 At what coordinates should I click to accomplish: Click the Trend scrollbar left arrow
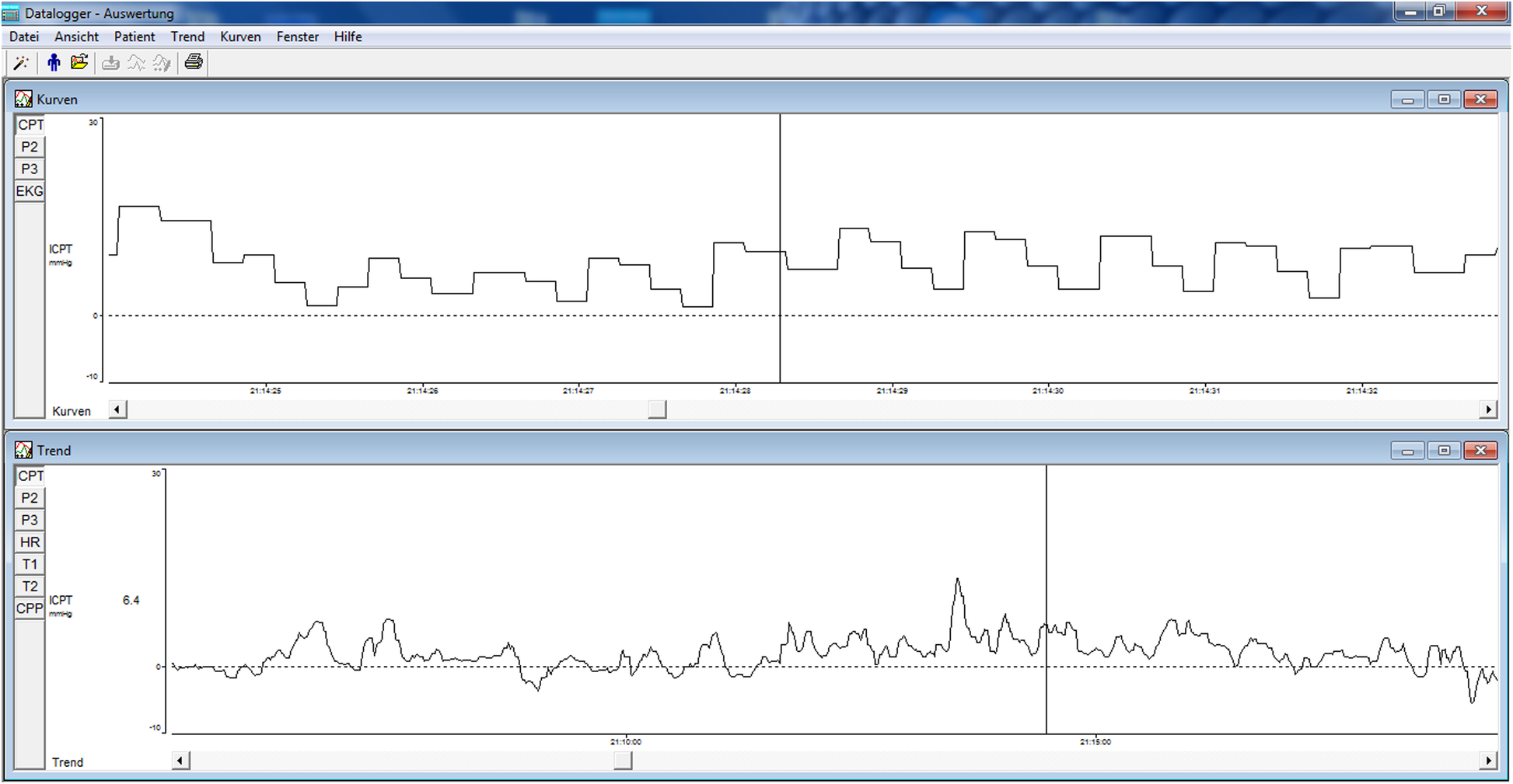180,761
